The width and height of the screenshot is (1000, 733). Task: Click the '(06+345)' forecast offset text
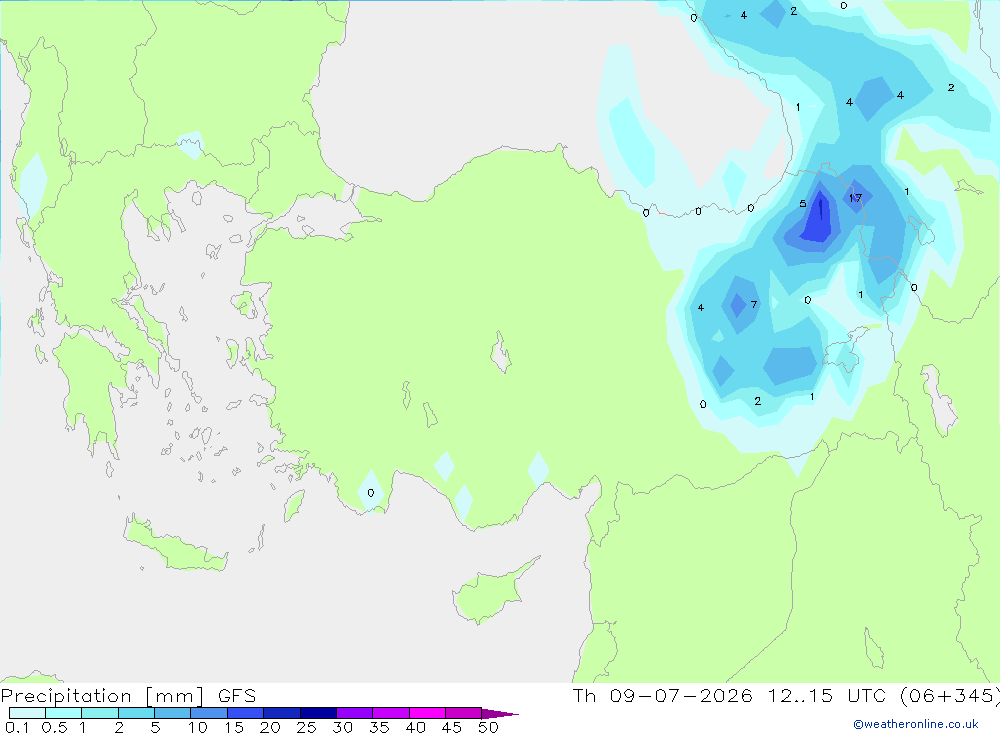pos(950,695)
